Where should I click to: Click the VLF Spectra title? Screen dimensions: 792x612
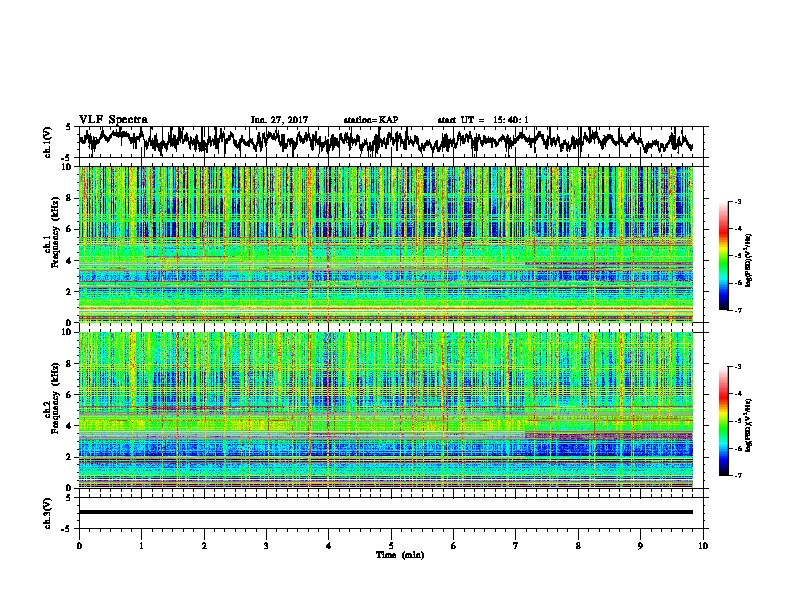pyautogui.click(x=113, y=120)
